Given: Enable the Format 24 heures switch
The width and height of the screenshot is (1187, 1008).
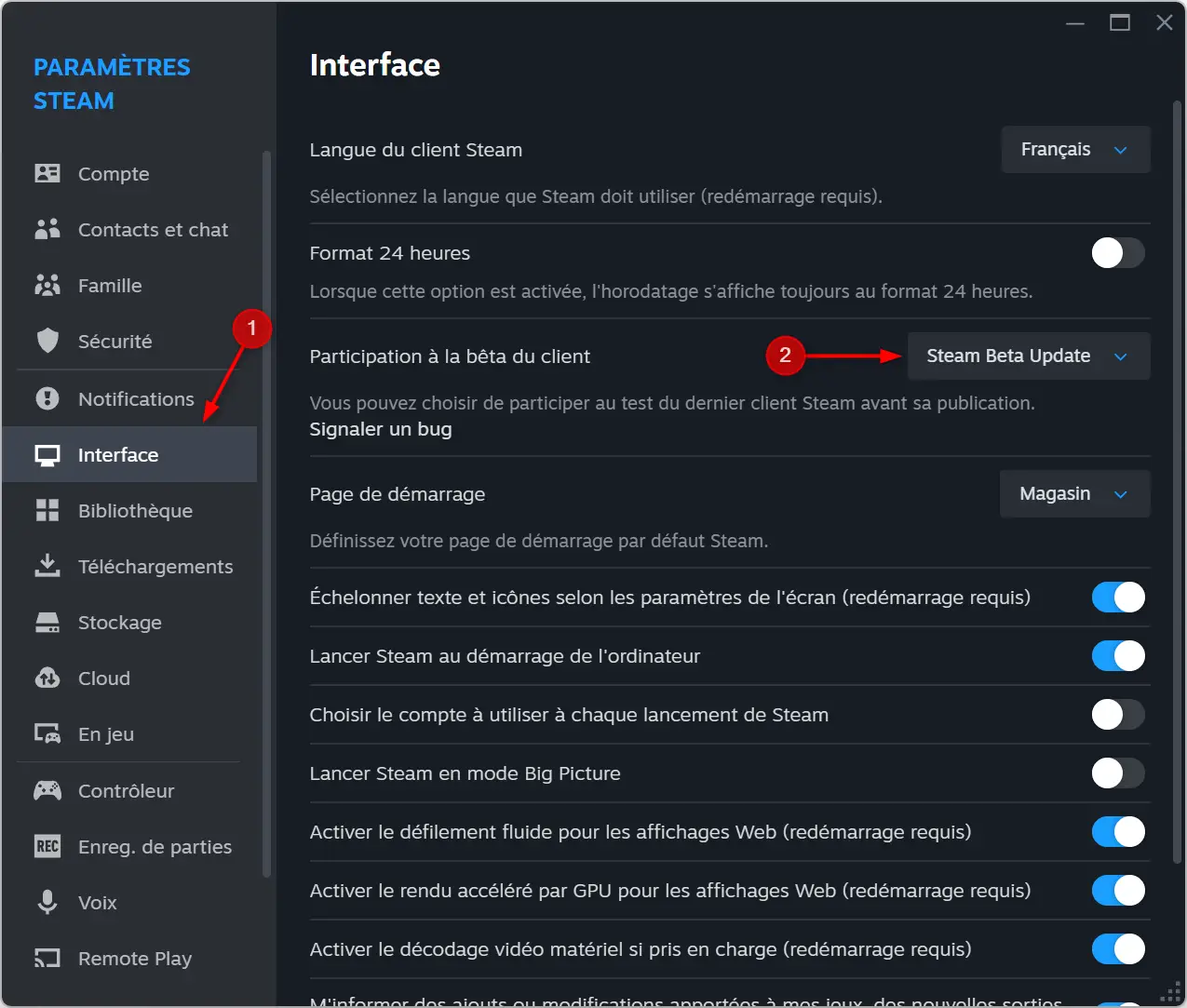Looking at the screenshot, I should 1118,252.
